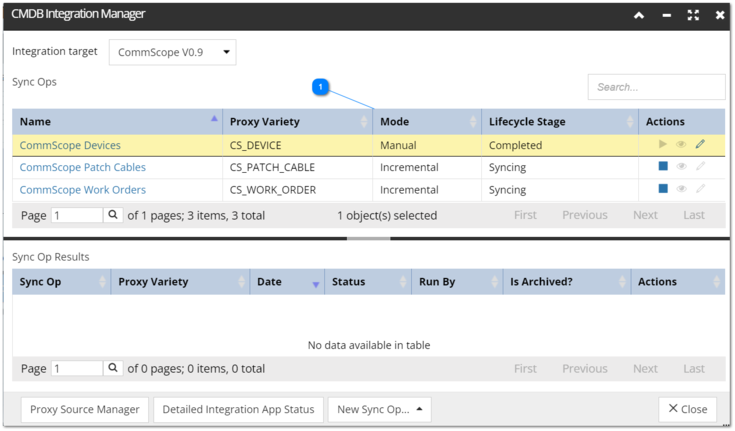Image resolution: width=735 pixels, height=431 pixels.
Task: Sort results by Status column
Action: coord(368,282)
